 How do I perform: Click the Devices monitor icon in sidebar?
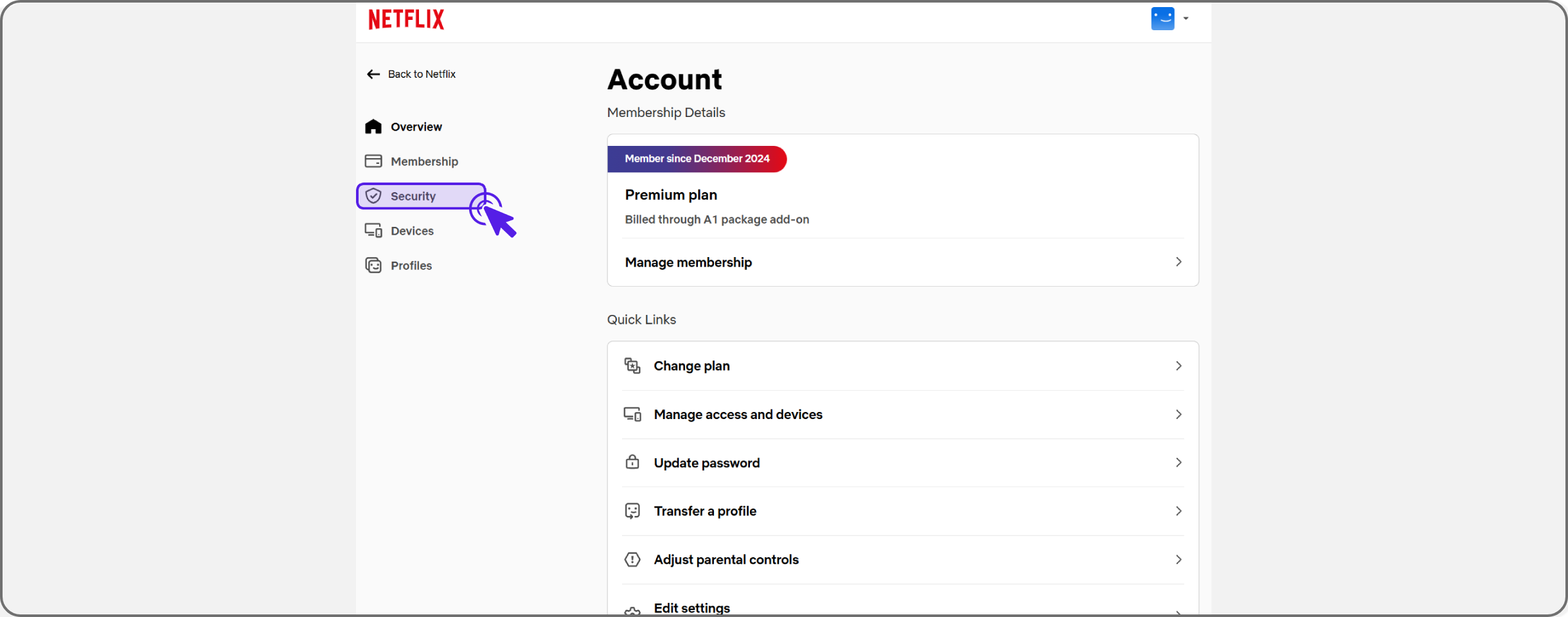coord(373,230)
